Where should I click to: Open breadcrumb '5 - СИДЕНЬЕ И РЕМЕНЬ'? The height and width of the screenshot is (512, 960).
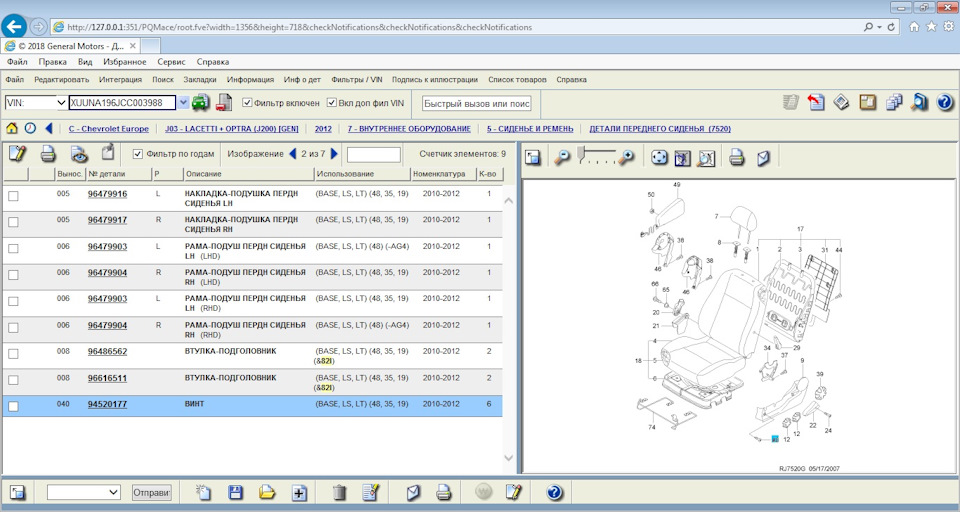coord(530,129)
